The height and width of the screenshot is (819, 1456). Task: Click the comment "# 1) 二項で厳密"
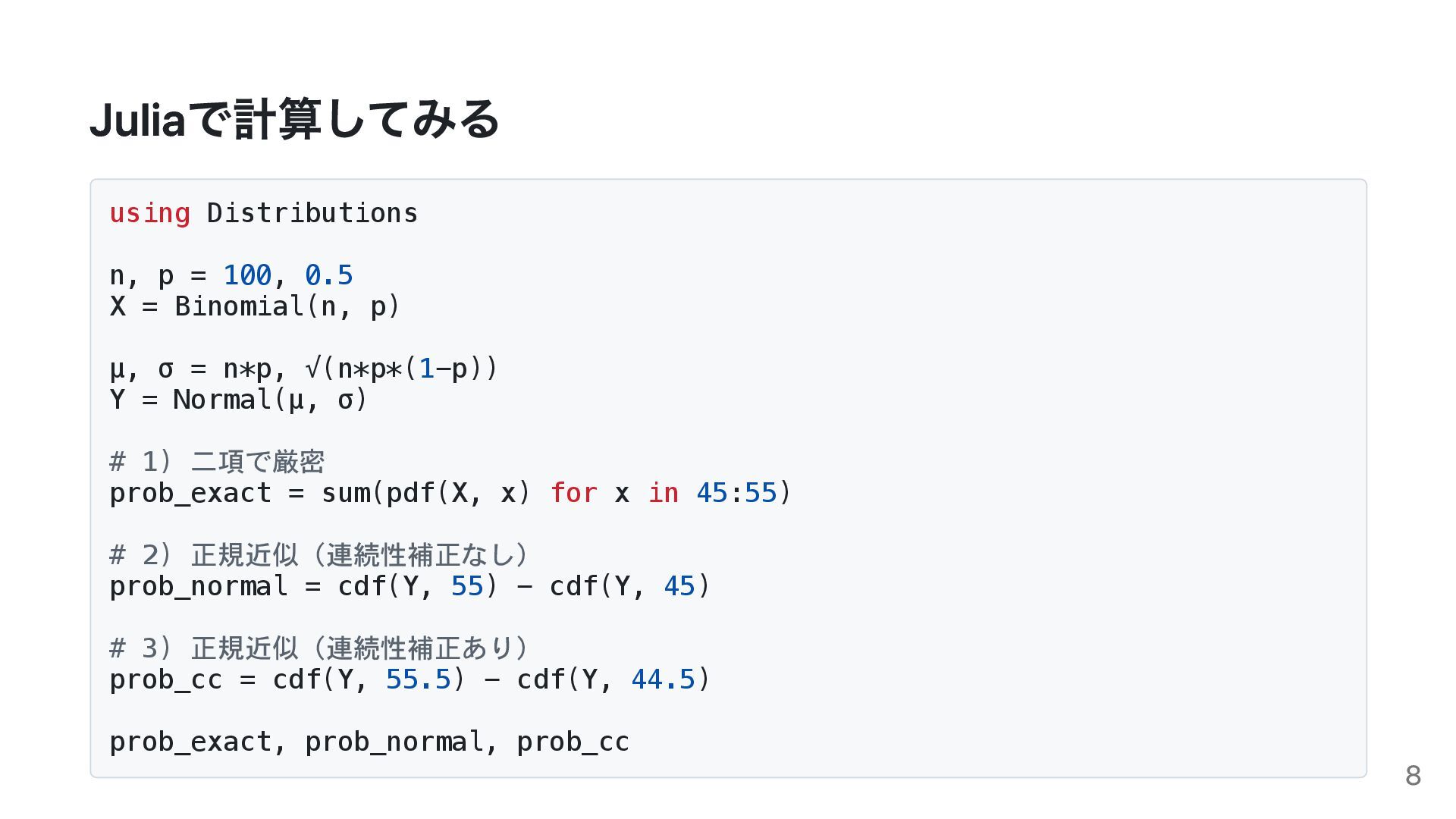coord(217,461)
